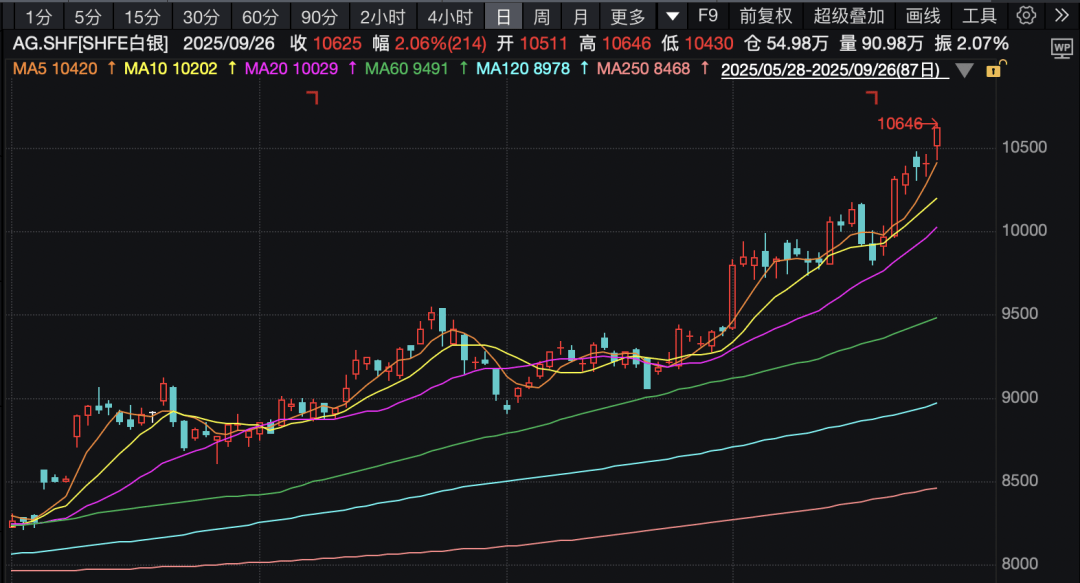Click the 8000 price axis label

[1019, 564]
